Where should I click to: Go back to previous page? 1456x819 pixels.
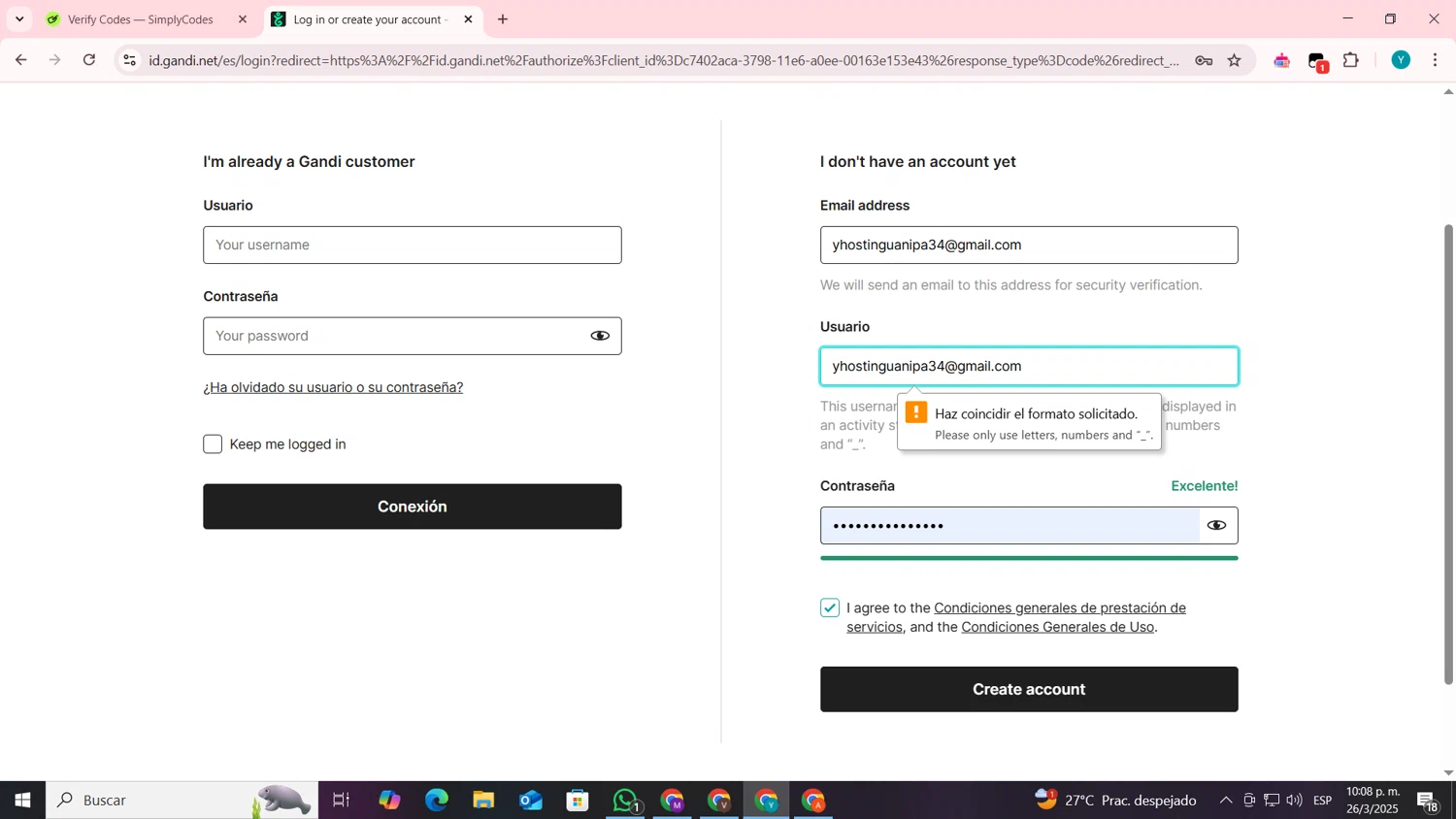(x=20, y=60)
